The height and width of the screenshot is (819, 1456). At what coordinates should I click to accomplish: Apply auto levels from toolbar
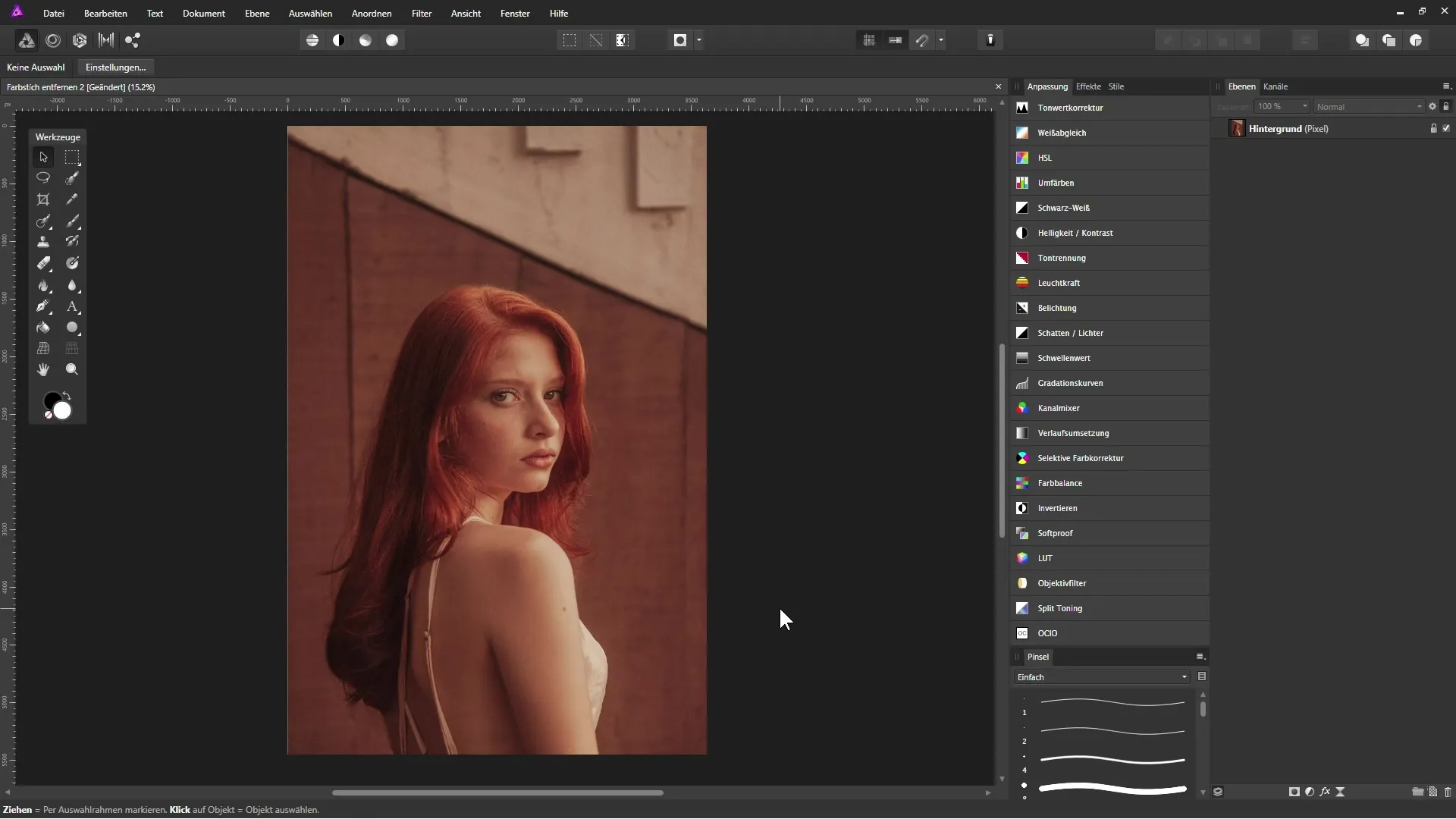point(312,40)
